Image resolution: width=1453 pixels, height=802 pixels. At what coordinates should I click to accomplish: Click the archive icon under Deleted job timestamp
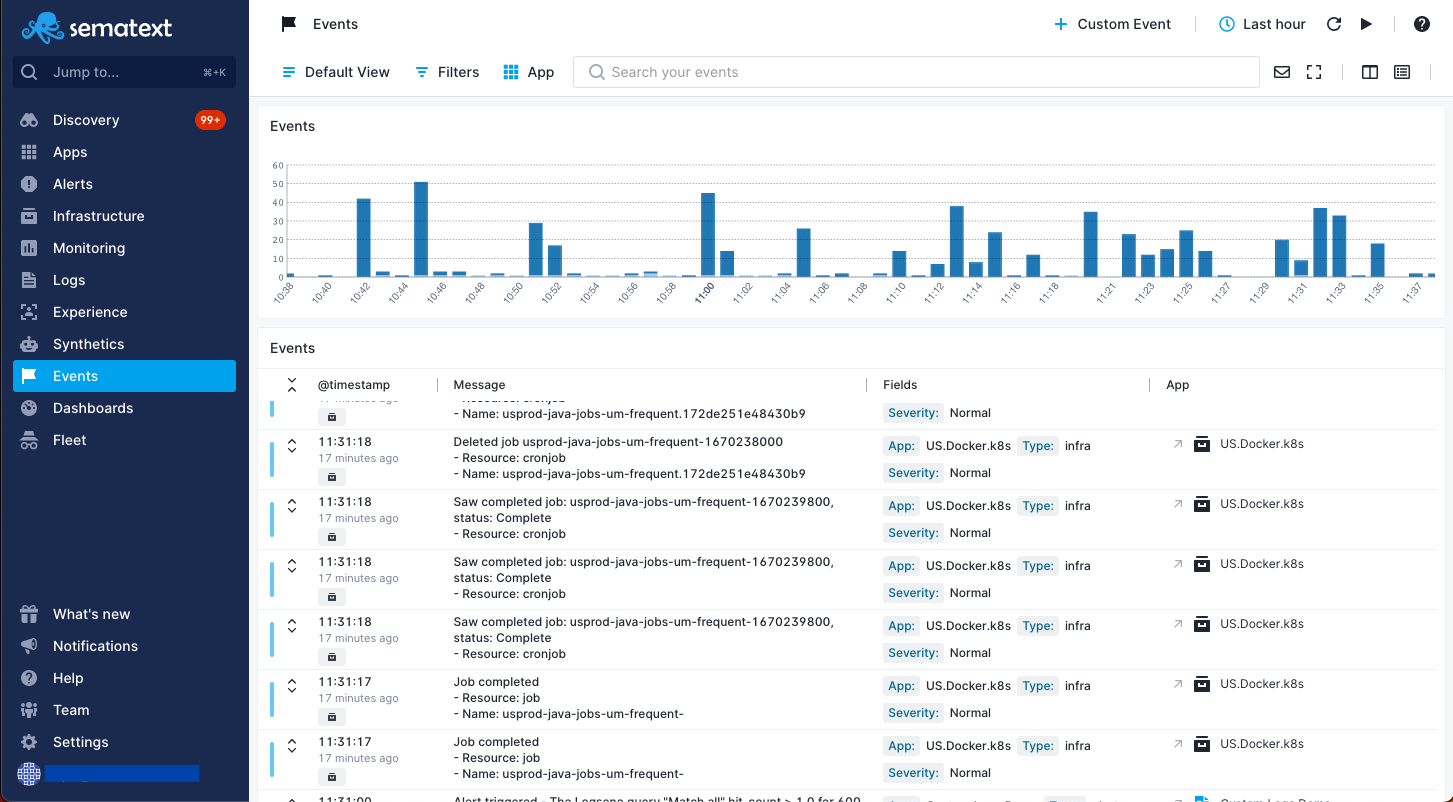pyautogui.click(x=332, y=477)
